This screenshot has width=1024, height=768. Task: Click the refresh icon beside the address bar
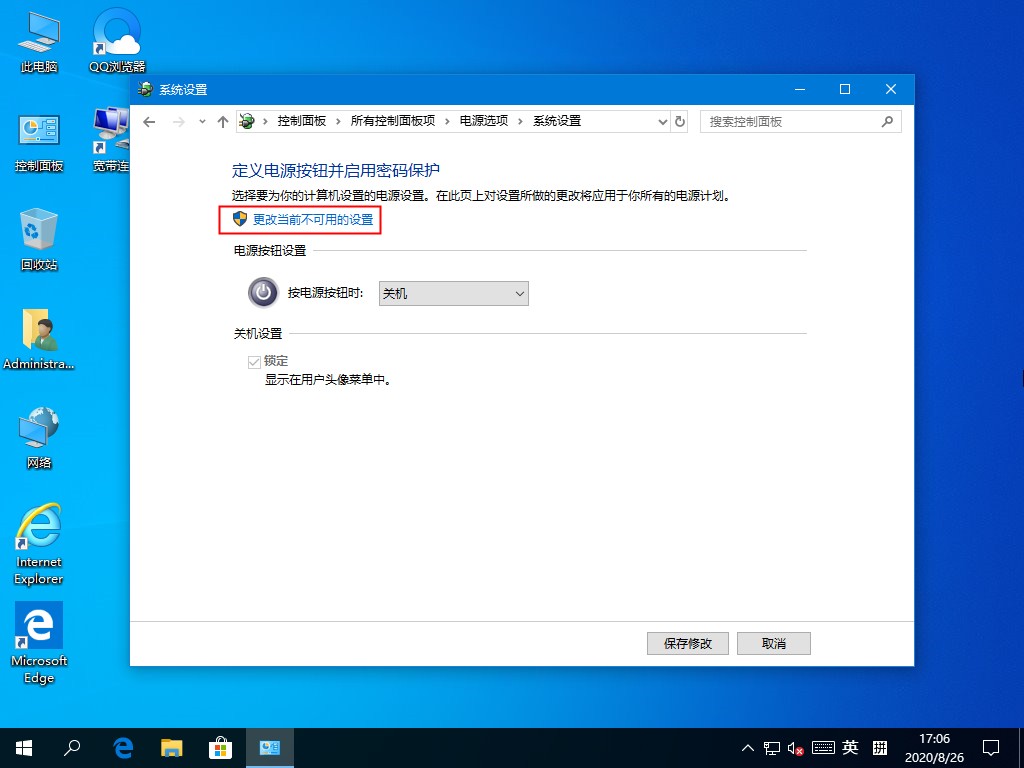tap(680, 121)
